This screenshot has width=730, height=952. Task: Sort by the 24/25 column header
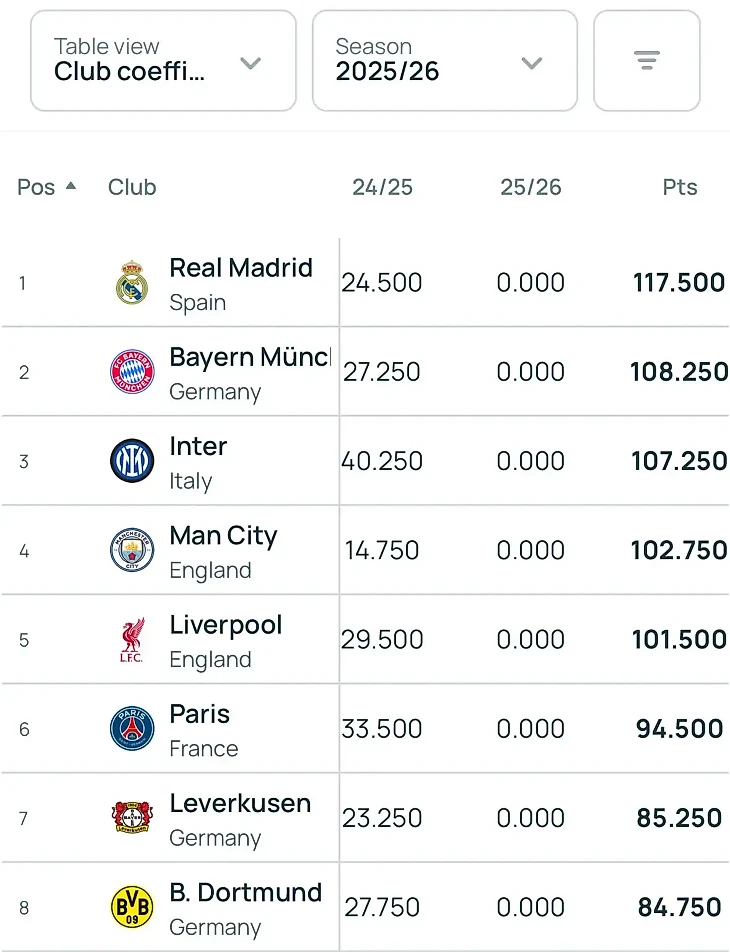[x=382, y=187]
